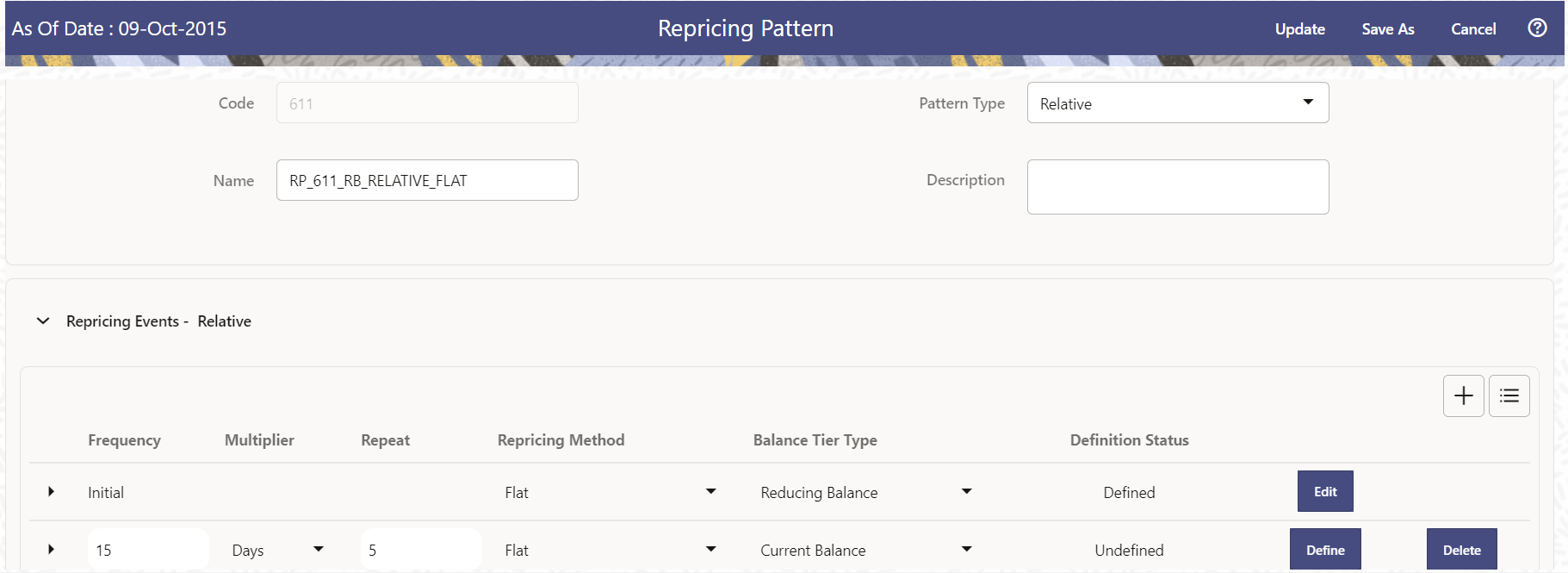
Task: Open Repricing Method dropdown for Initial row
Action: pyautogui.click(x=710, y=492)
